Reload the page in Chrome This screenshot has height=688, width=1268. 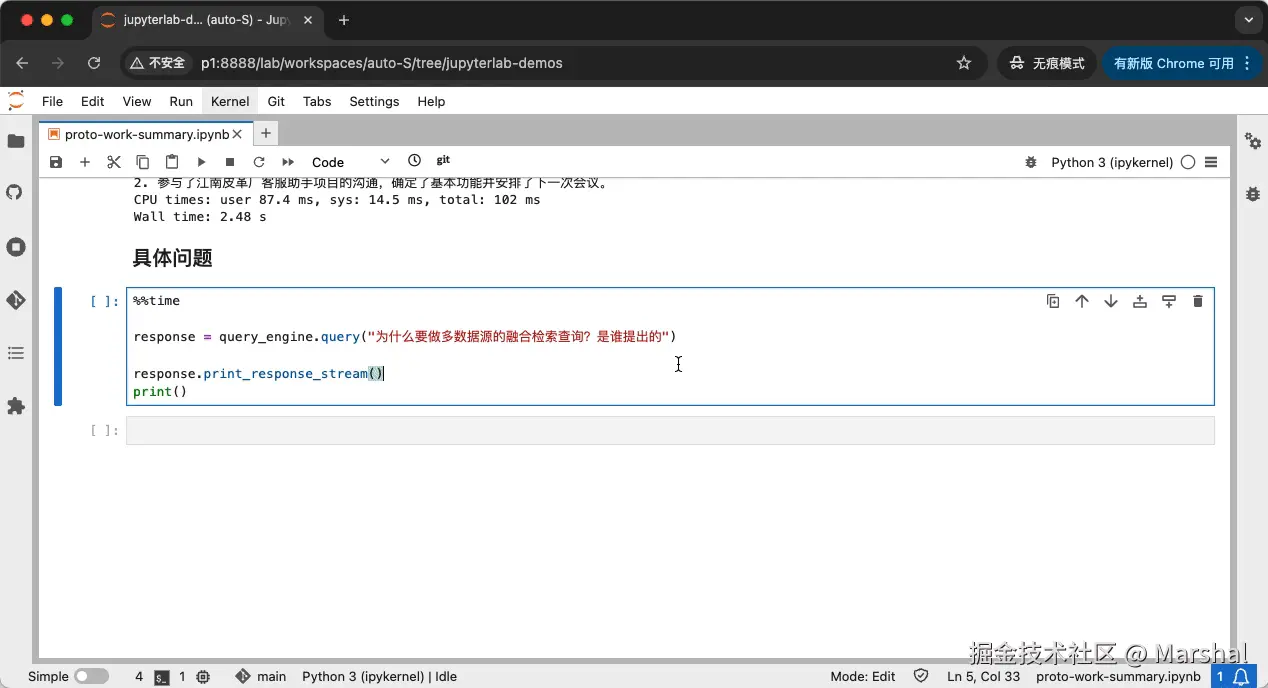[94, 63]
